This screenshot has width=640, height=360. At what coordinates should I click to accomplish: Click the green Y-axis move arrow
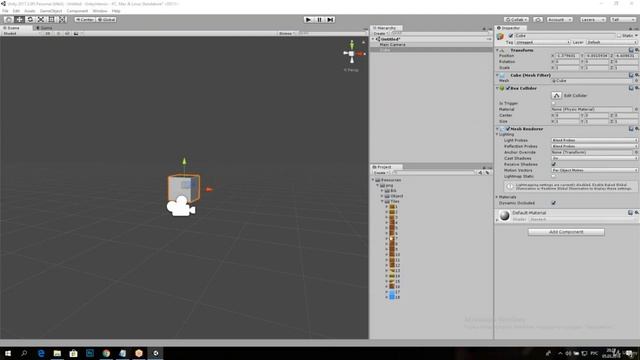(x=184, y=161)
